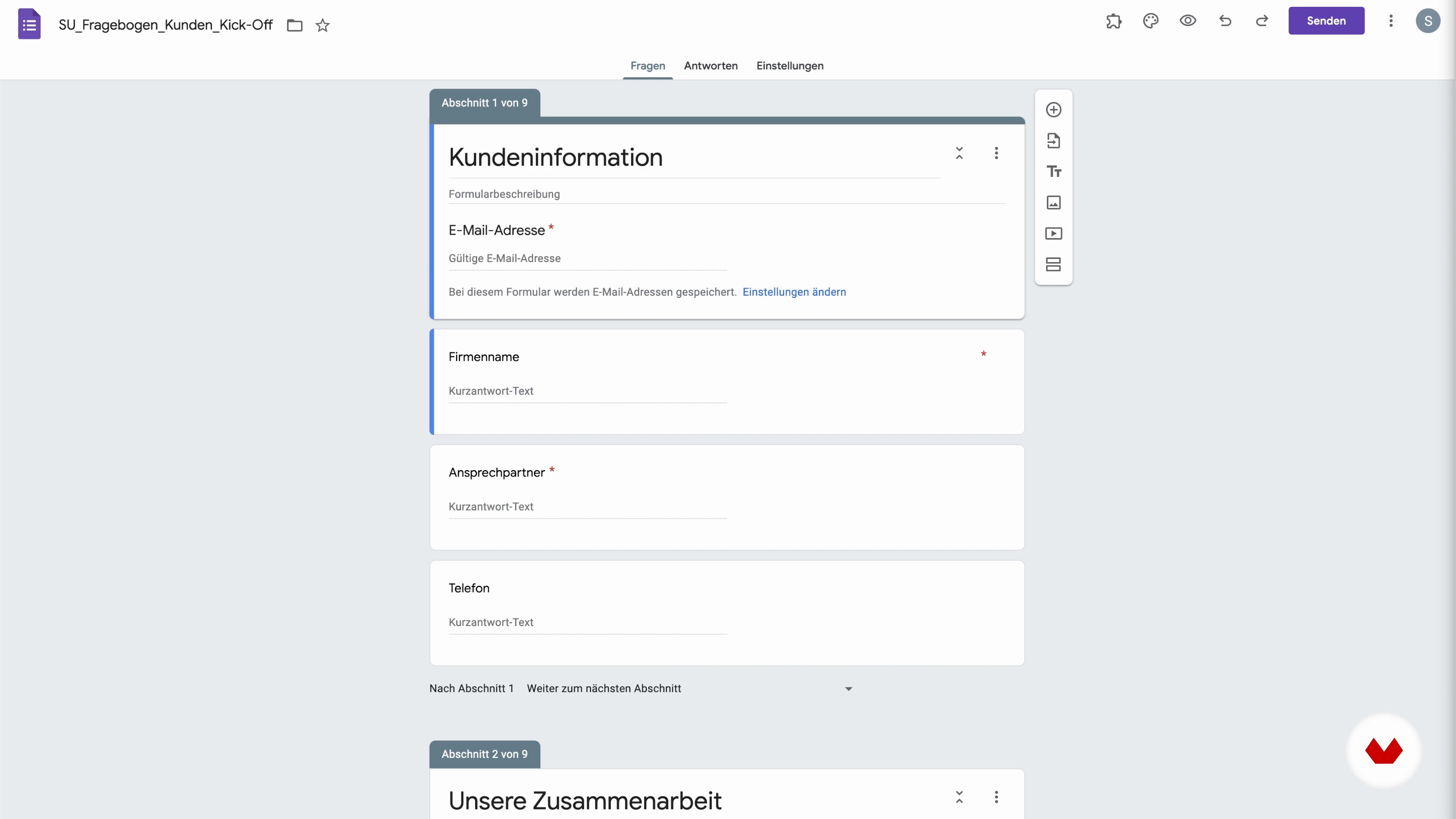Image resolution: width=1456 pixels, height=819 pixels.
Task: Add a new question
Action: 1054,110
